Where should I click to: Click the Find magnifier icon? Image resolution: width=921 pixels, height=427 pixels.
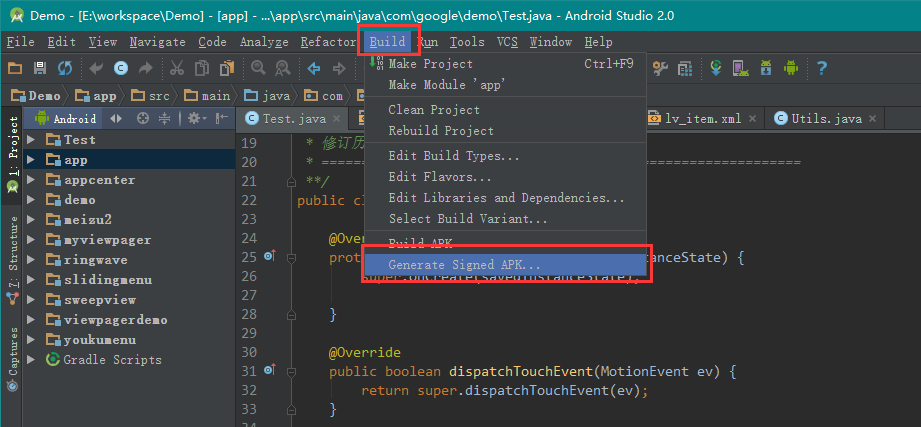click(x=258, y=69)
